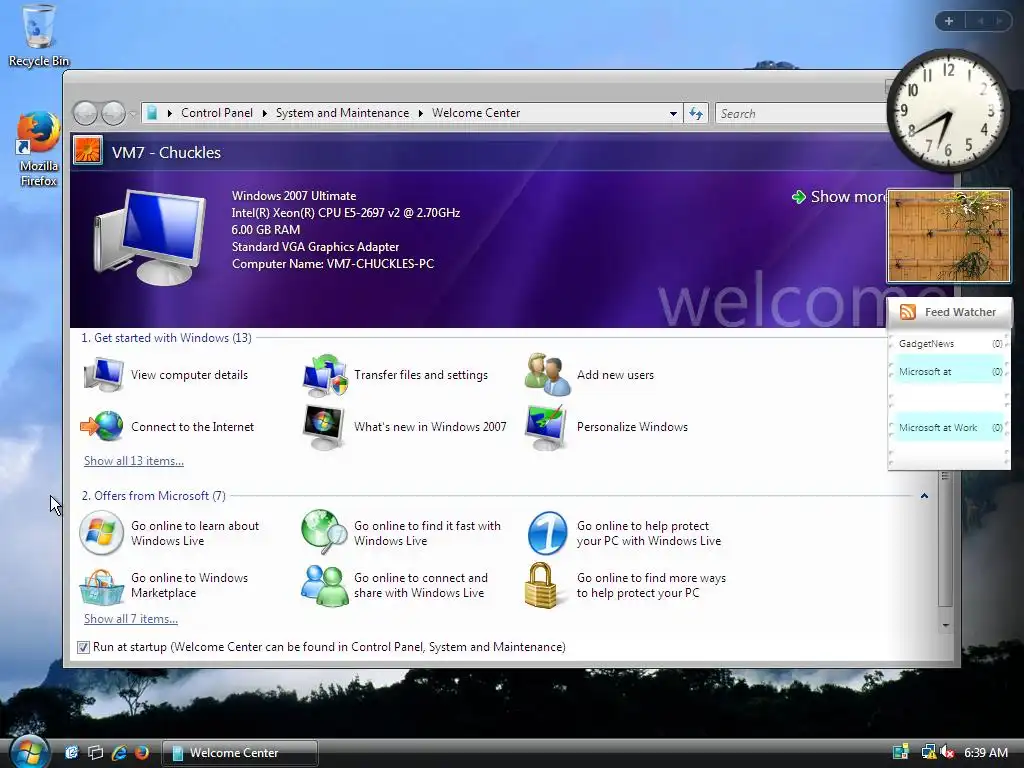
Task: Click in the Search field
Action: pos(803,114)
